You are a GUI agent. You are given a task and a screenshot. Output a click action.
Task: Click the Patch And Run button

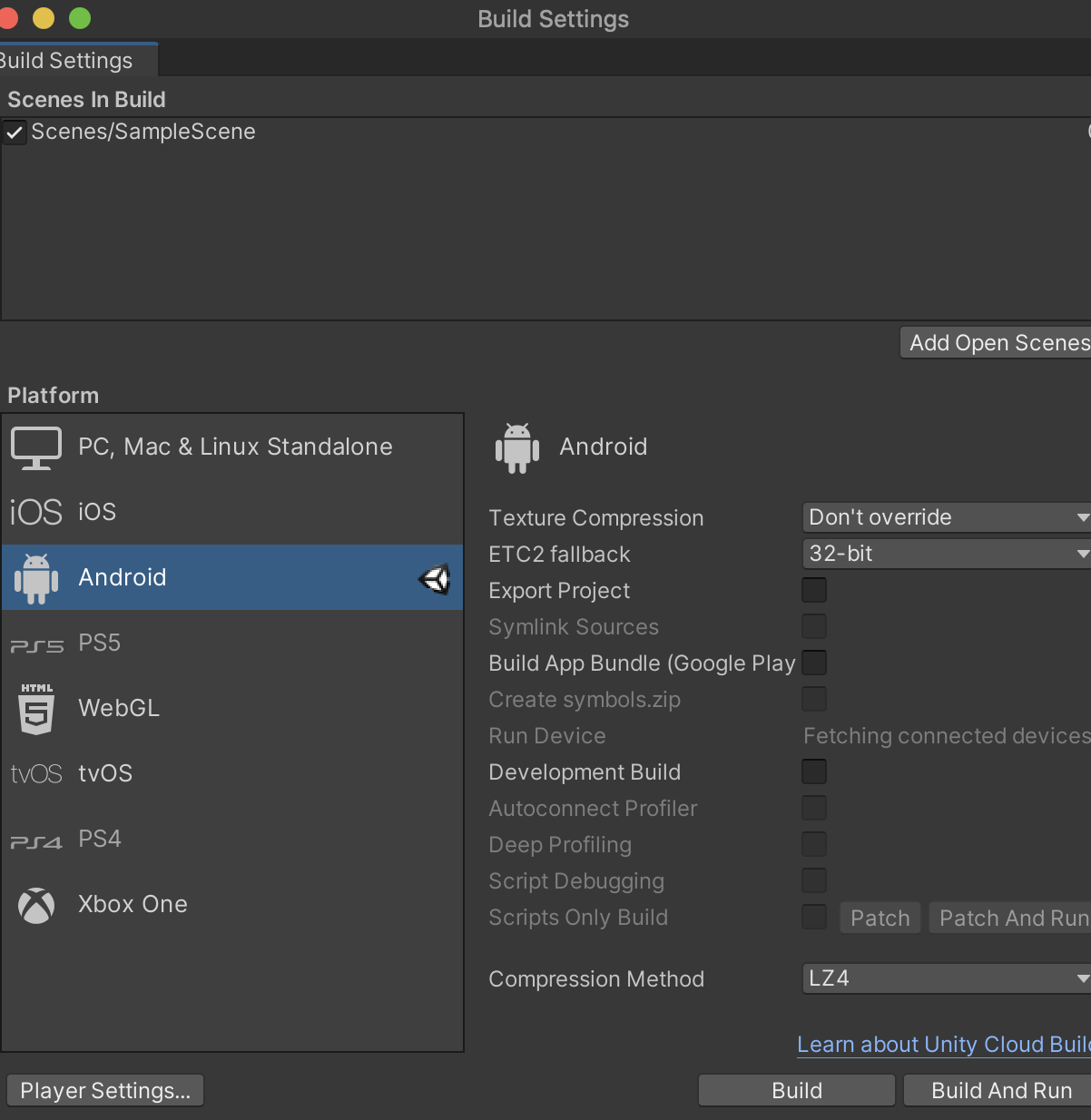[1010, 918]
